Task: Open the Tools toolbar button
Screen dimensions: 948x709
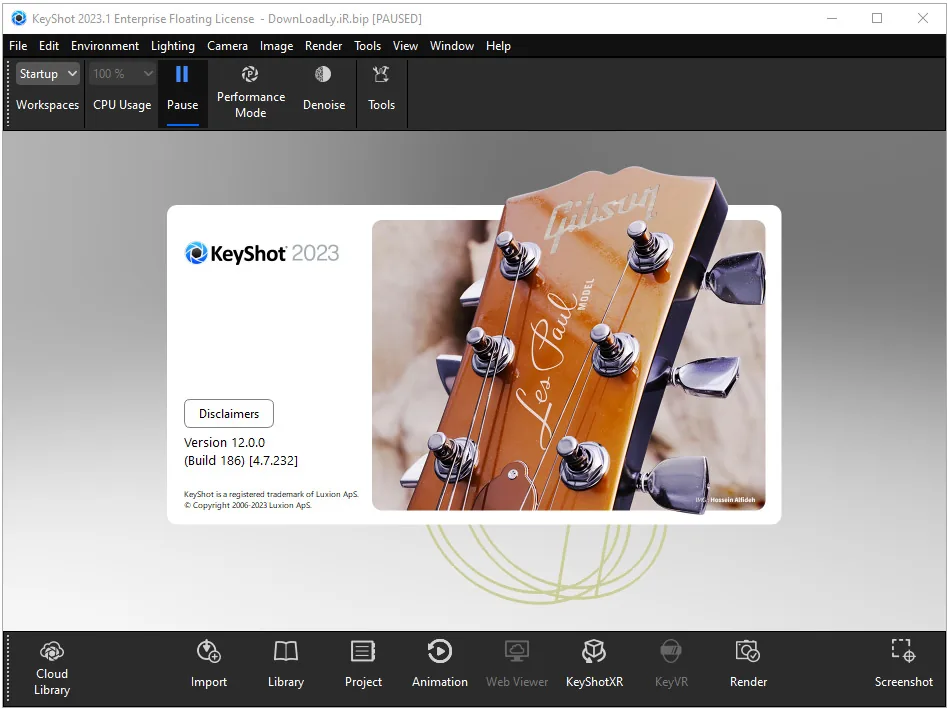Action: tap(381, 88)
